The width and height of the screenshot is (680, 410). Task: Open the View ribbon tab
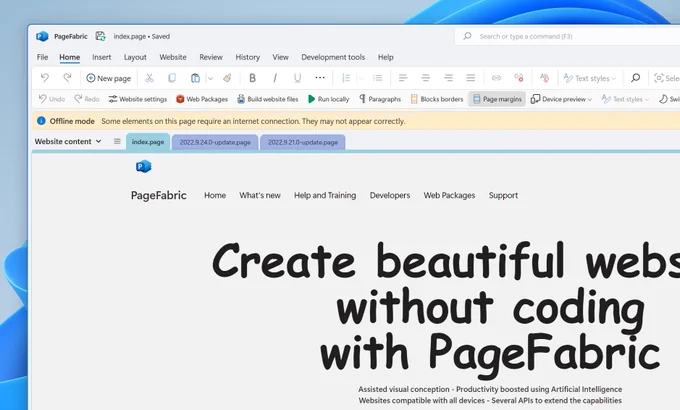click(x=280, y=57)
